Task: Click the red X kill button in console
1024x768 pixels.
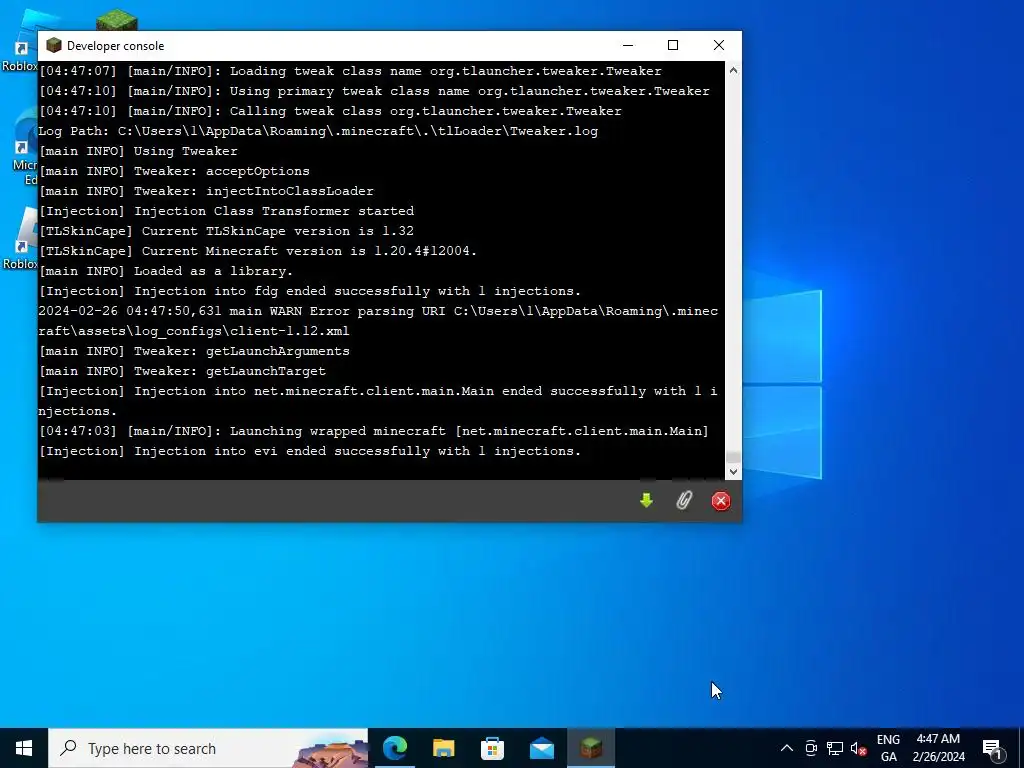Action: tap(721, 501)
